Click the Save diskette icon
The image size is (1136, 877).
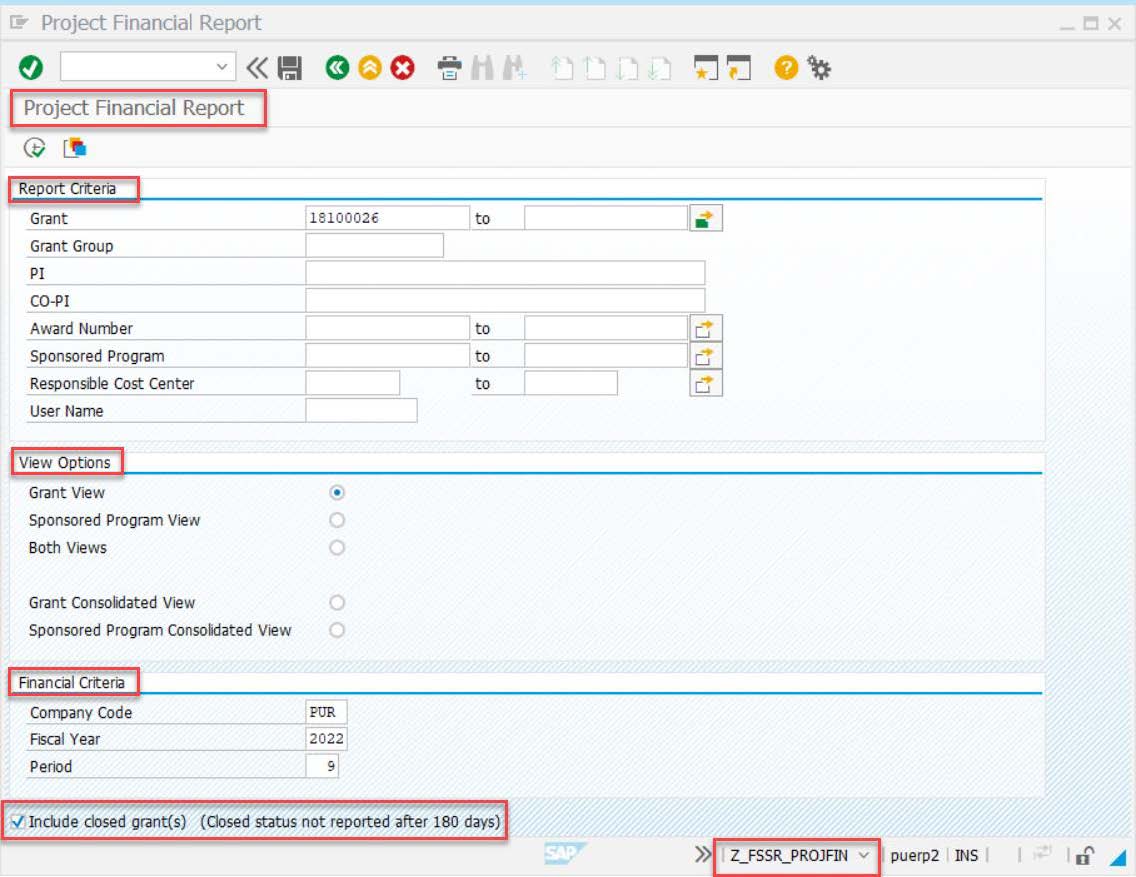(x=290, y=68)
